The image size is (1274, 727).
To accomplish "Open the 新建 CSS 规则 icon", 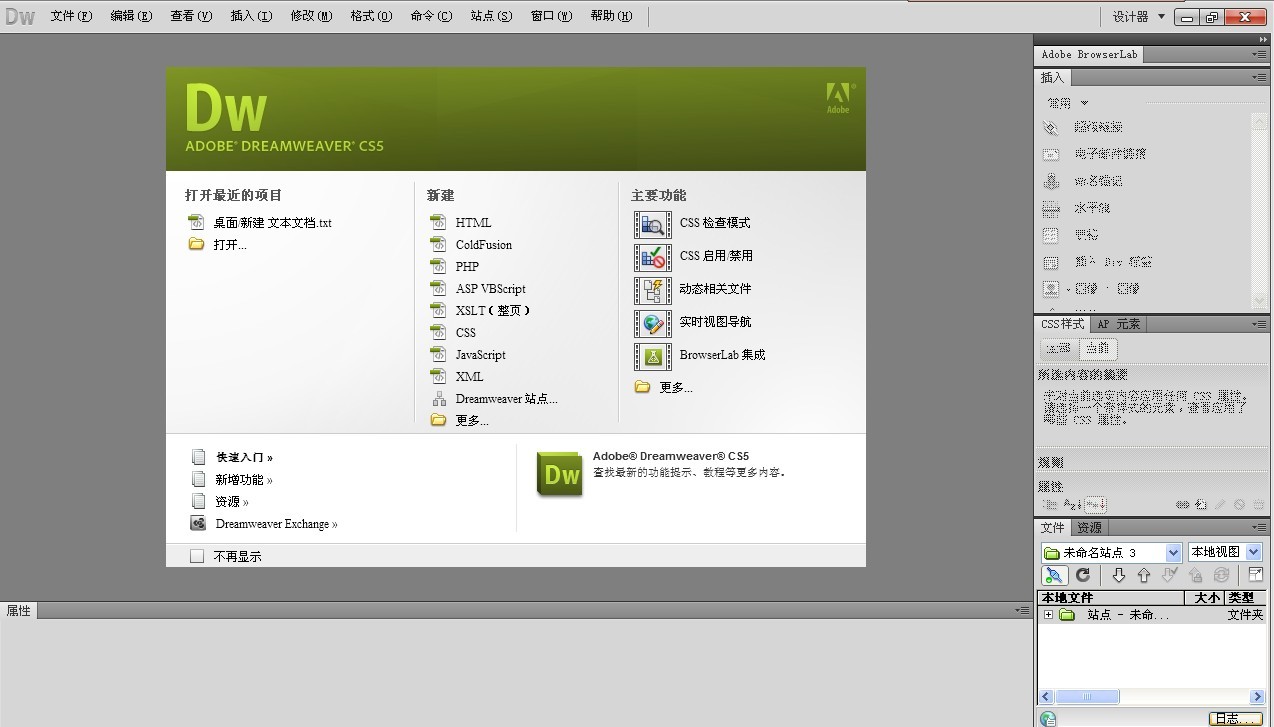I will (1201, 503).
